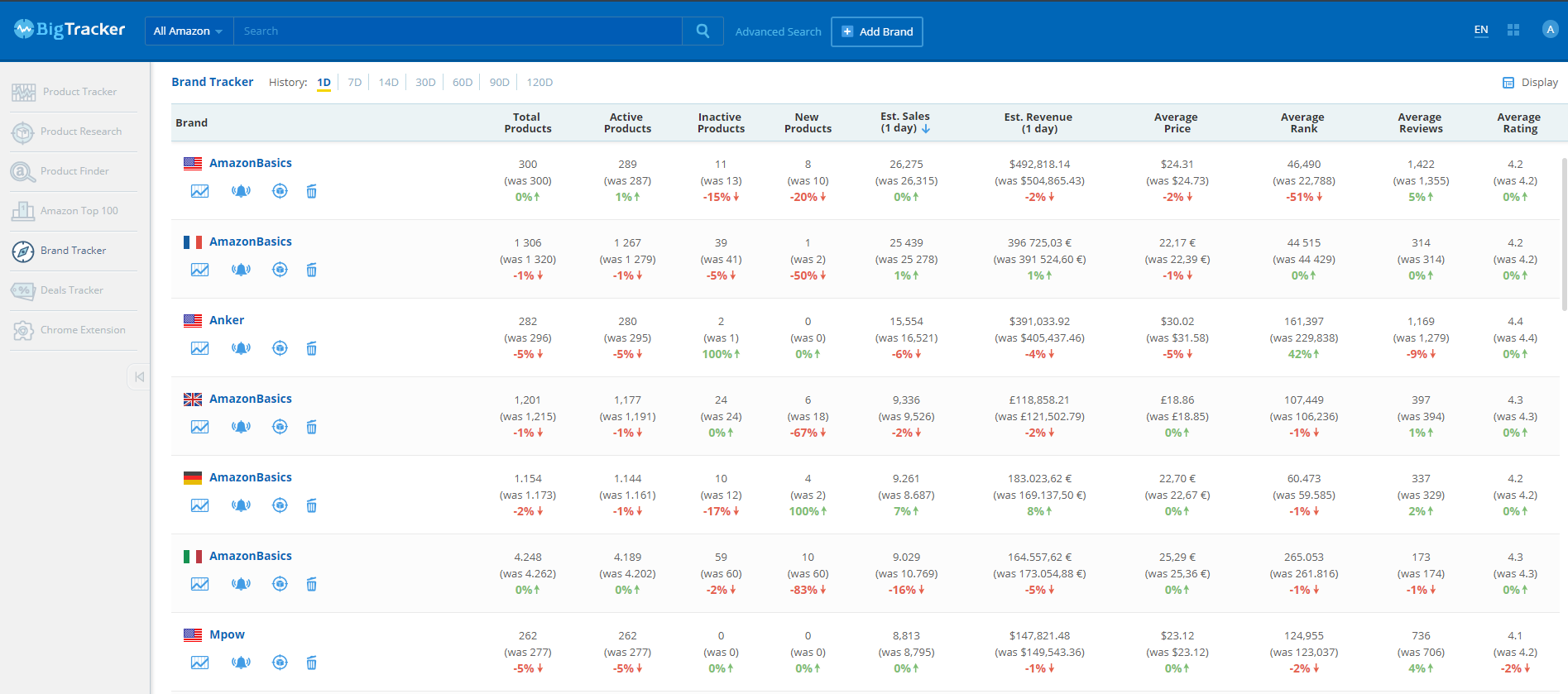Delete US AmazonBasics brand with trash icon
Image resolution: width=1568 pixels, height=694 pixels.
coord(311,191)
